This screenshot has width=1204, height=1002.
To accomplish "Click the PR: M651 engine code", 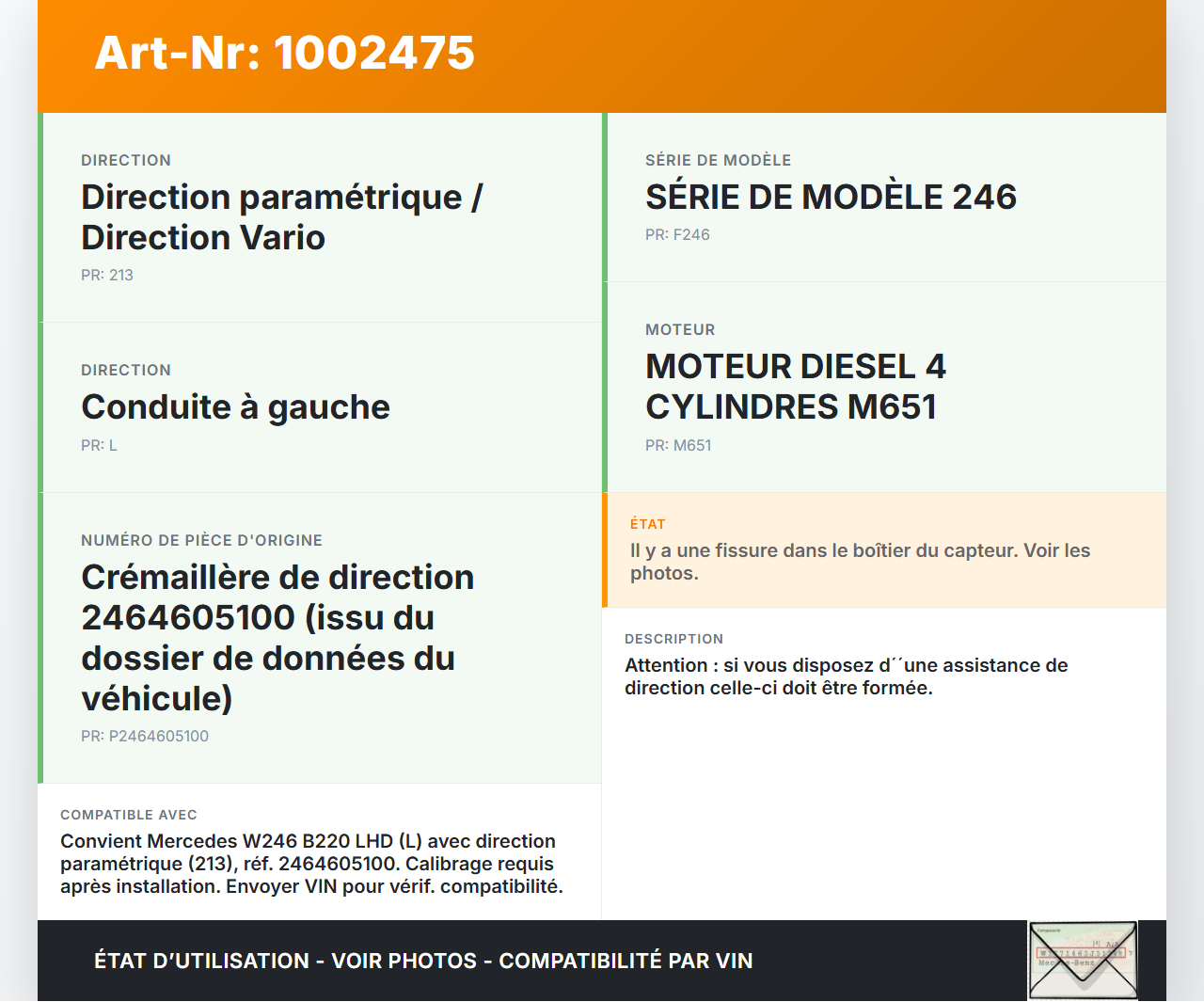I will coord(678,445).
